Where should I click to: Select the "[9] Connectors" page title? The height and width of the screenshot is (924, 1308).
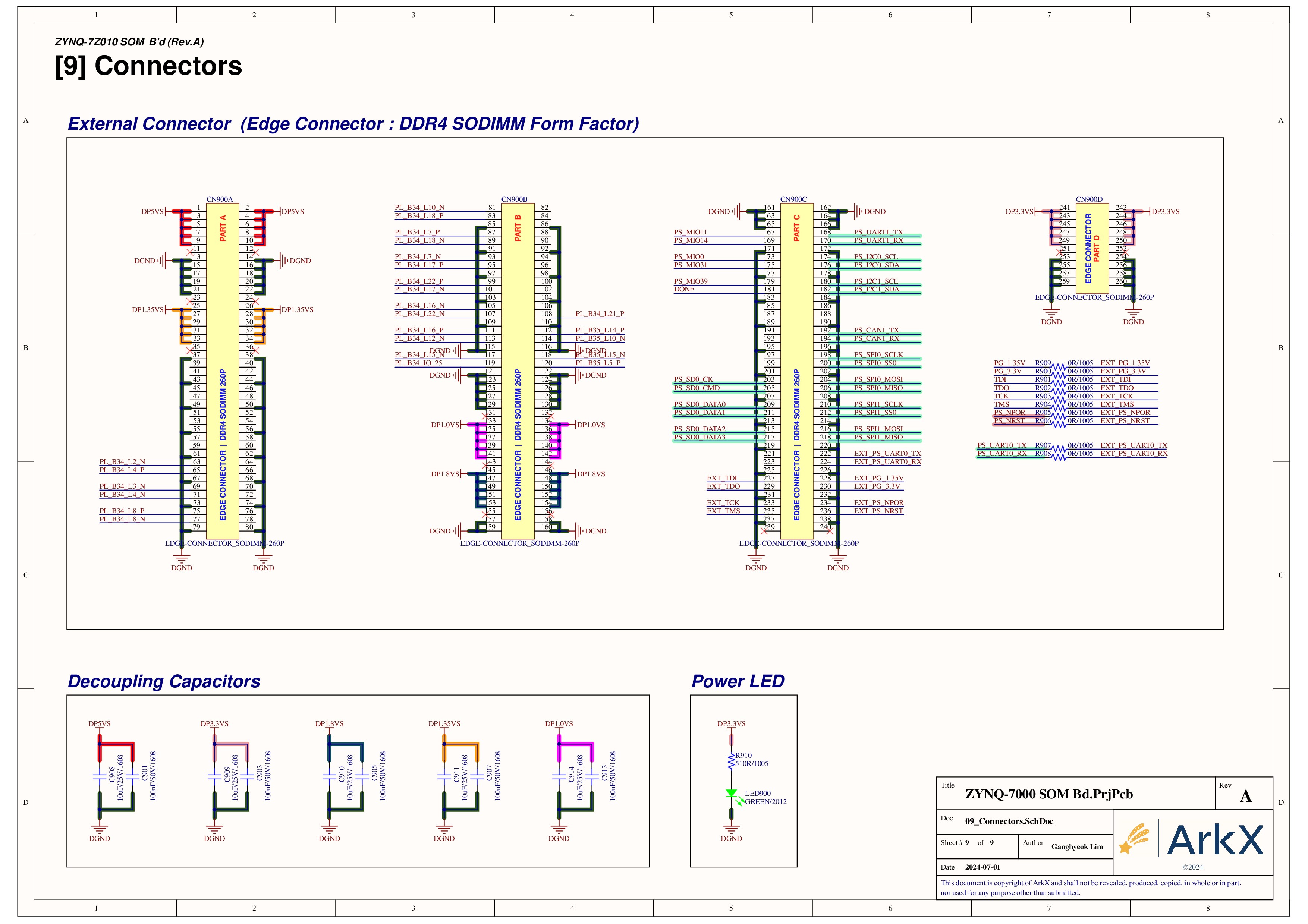coord(149,66)
